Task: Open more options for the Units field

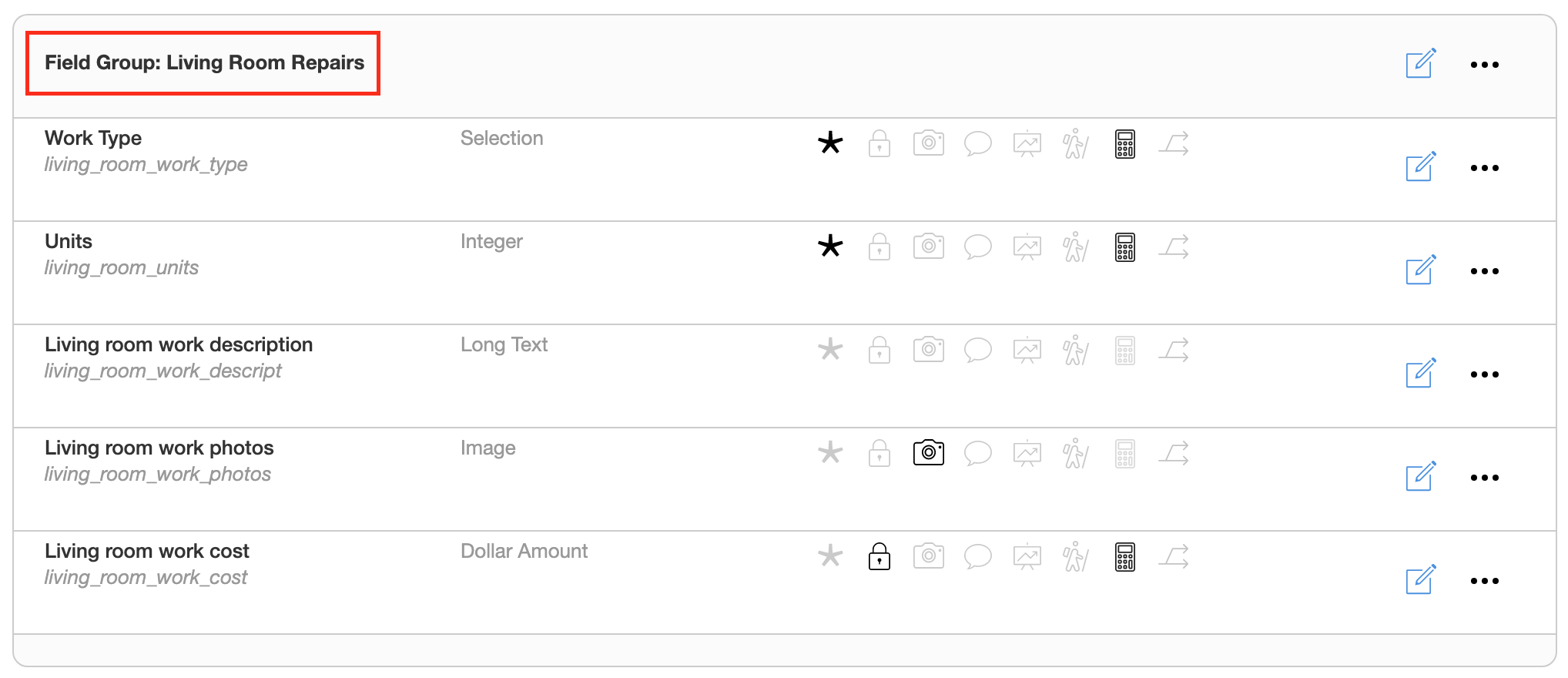Action: (1484, 271)
